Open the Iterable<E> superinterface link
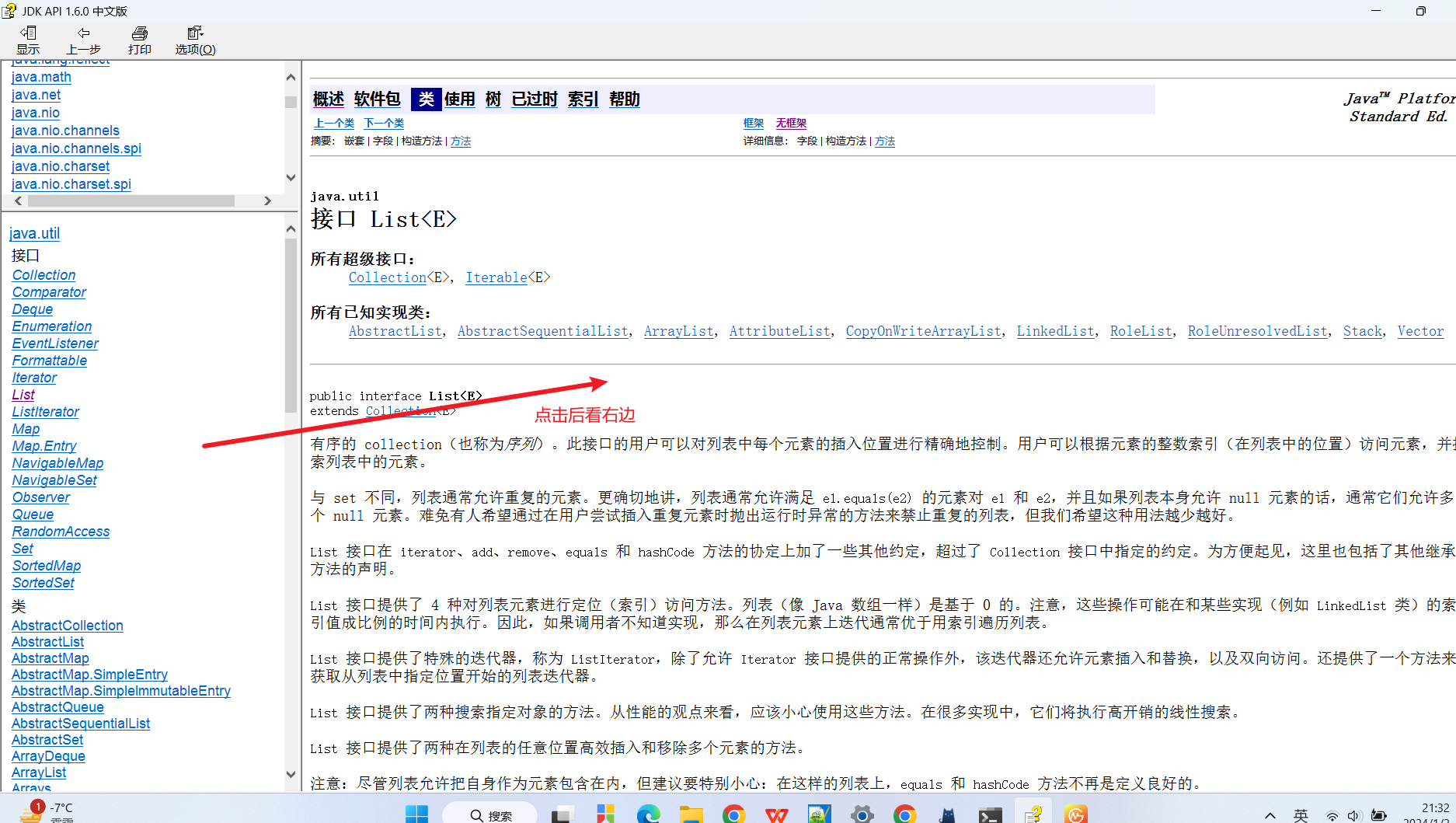Image resolution: width=1456 pixels, height=823 pixels. (496, 277)
